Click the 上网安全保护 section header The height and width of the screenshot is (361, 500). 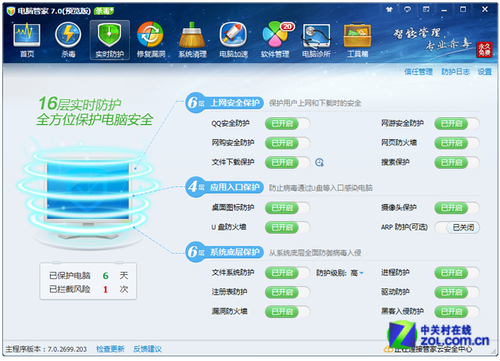[224, 103]
